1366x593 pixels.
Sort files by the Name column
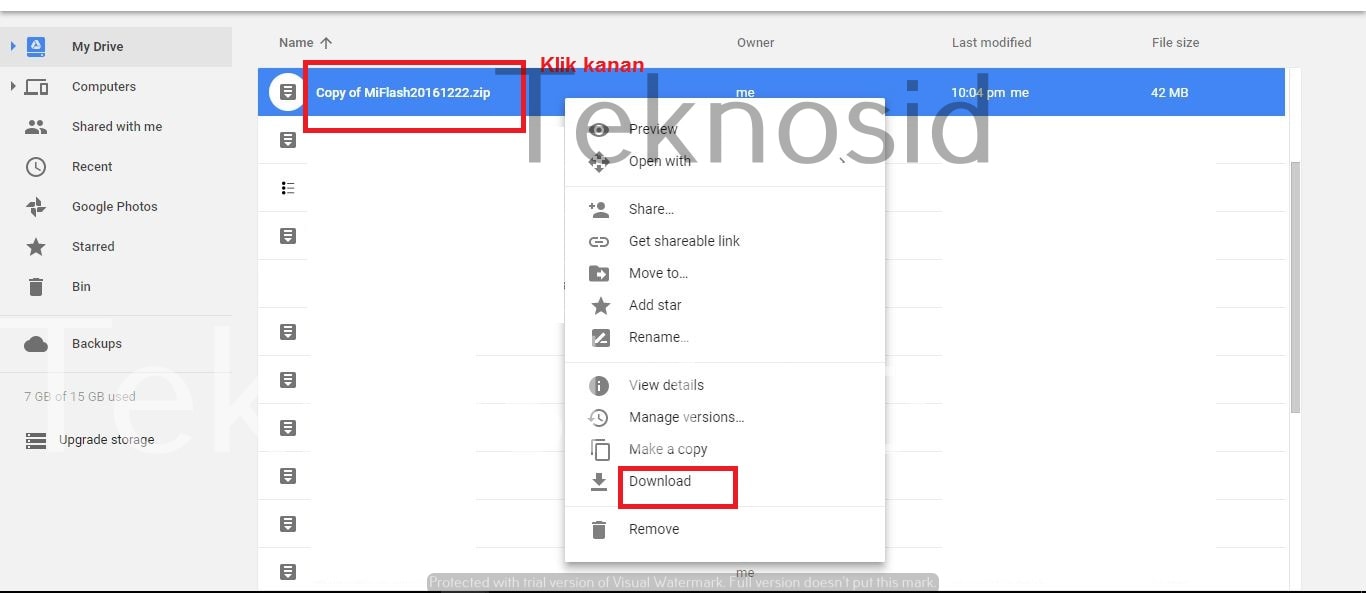296,43
